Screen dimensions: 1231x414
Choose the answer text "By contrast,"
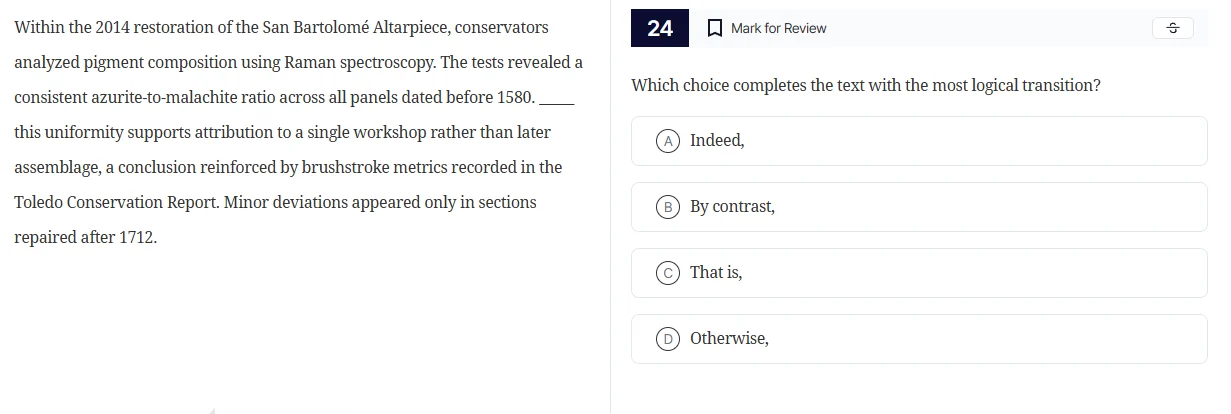[x=732, y=207]
